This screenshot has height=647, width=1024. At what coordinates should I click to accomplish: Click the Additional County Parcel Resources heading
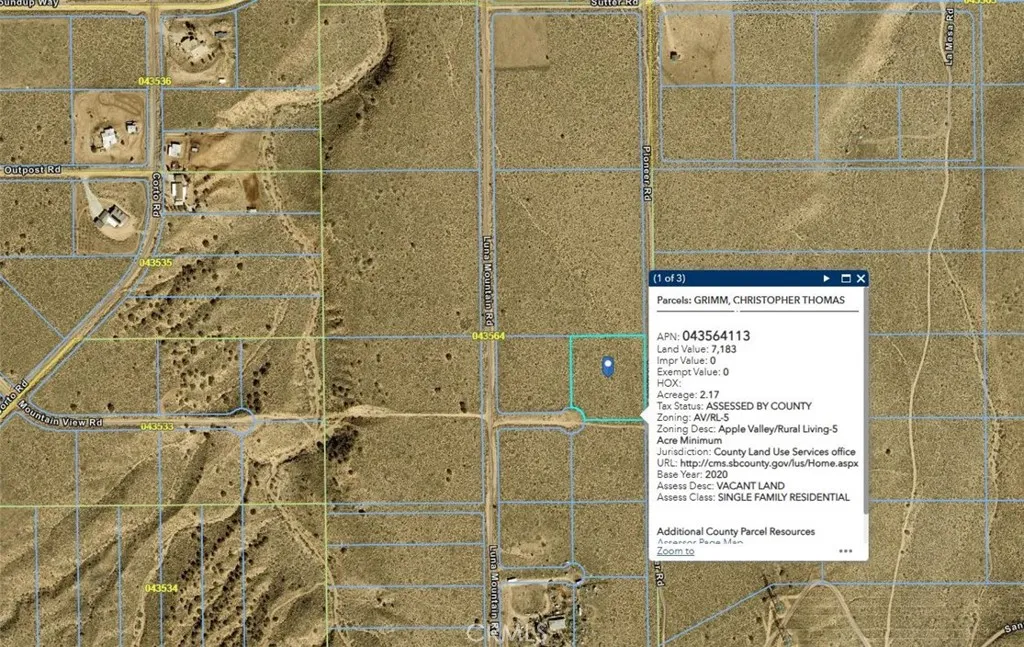(736, 531)
